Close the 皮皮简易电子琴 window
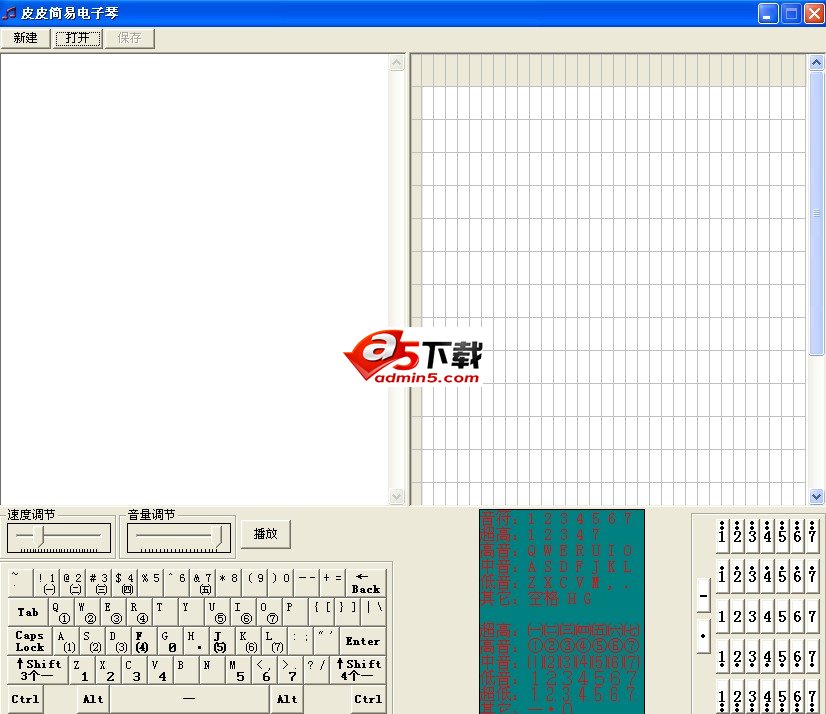This screenshot has width=826, height=714. click(814, 13)
